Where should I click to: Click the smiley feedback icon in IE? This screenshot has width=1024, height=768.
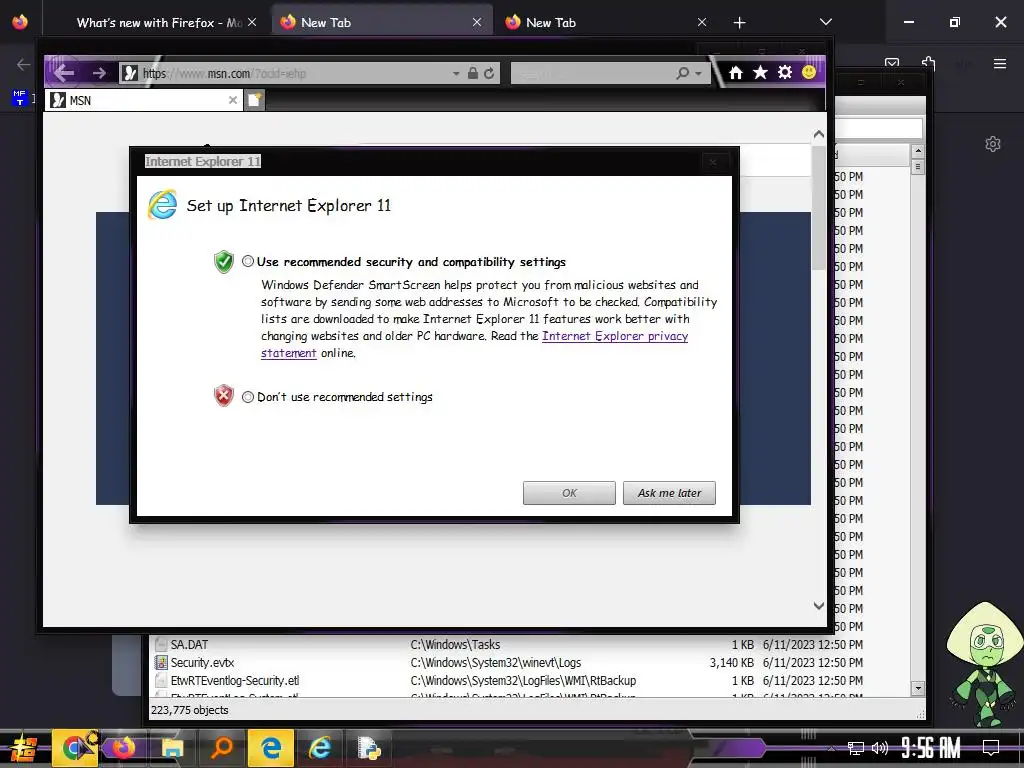[x=809, y=72]
